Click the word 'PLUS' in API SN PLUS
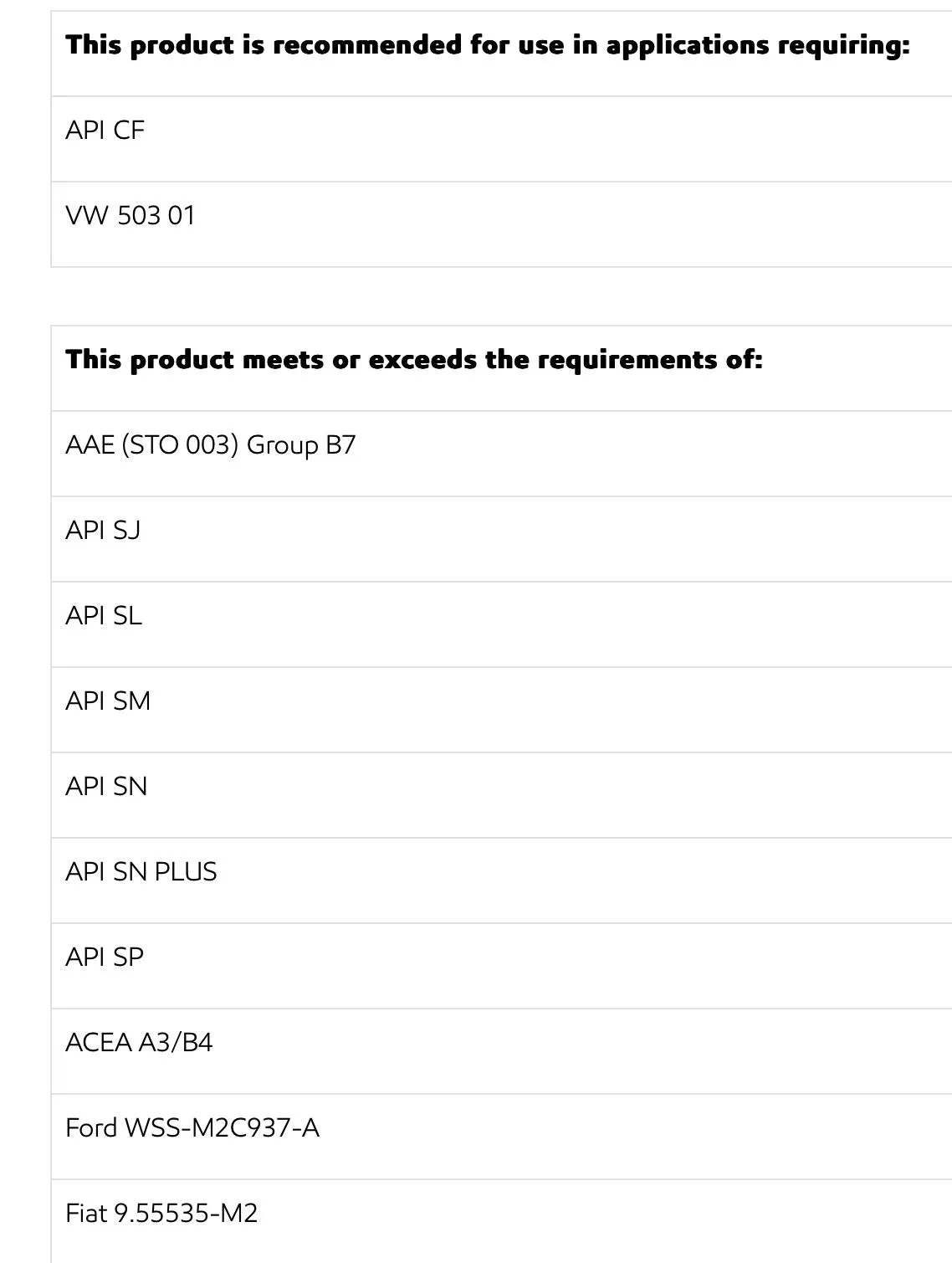 pyautogui.click(x=186, y=872)
